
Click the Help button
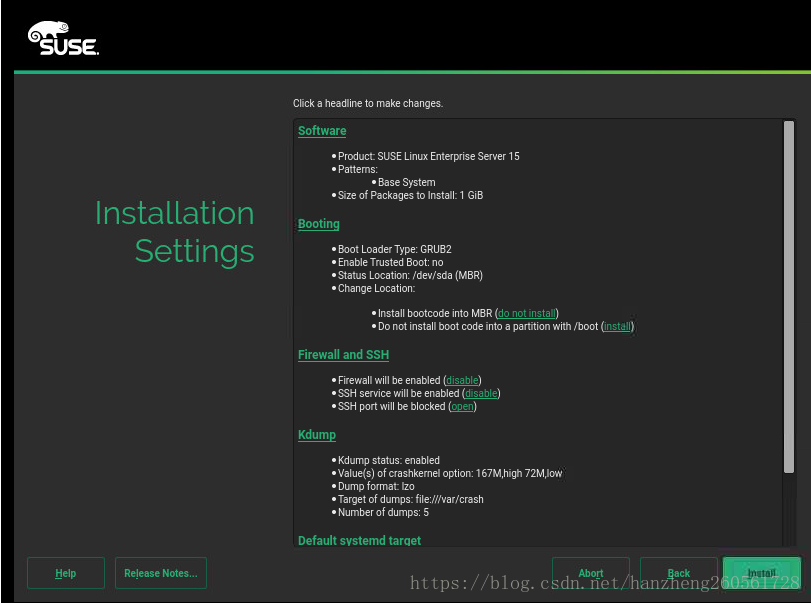click(x=66, y=573)
